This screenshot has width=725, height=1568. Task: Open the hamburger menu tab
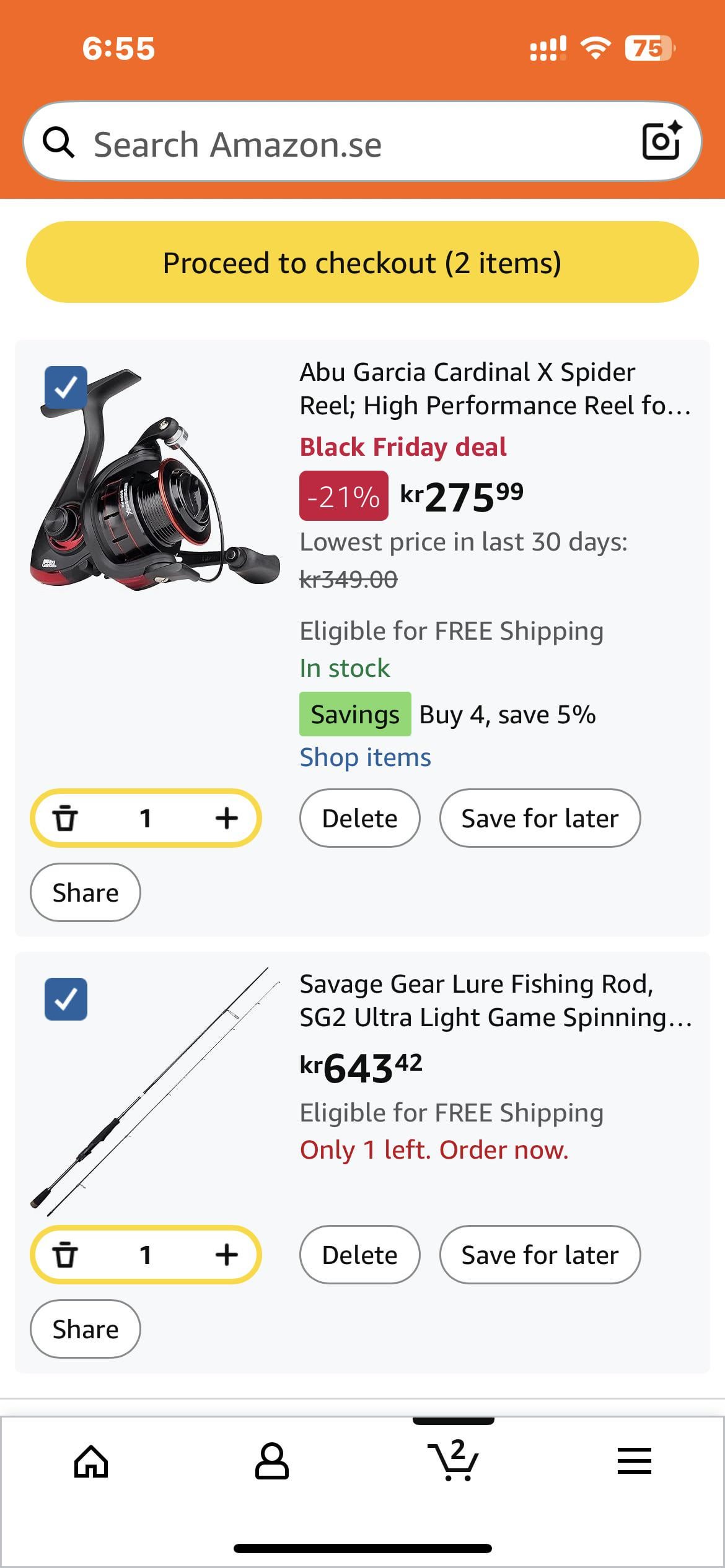point(634,1461)
